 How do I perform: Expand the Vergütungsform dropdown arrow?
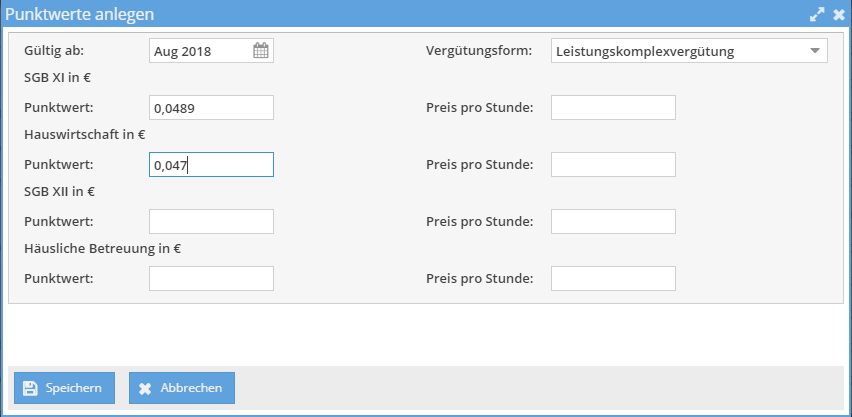tap(815, 51)
